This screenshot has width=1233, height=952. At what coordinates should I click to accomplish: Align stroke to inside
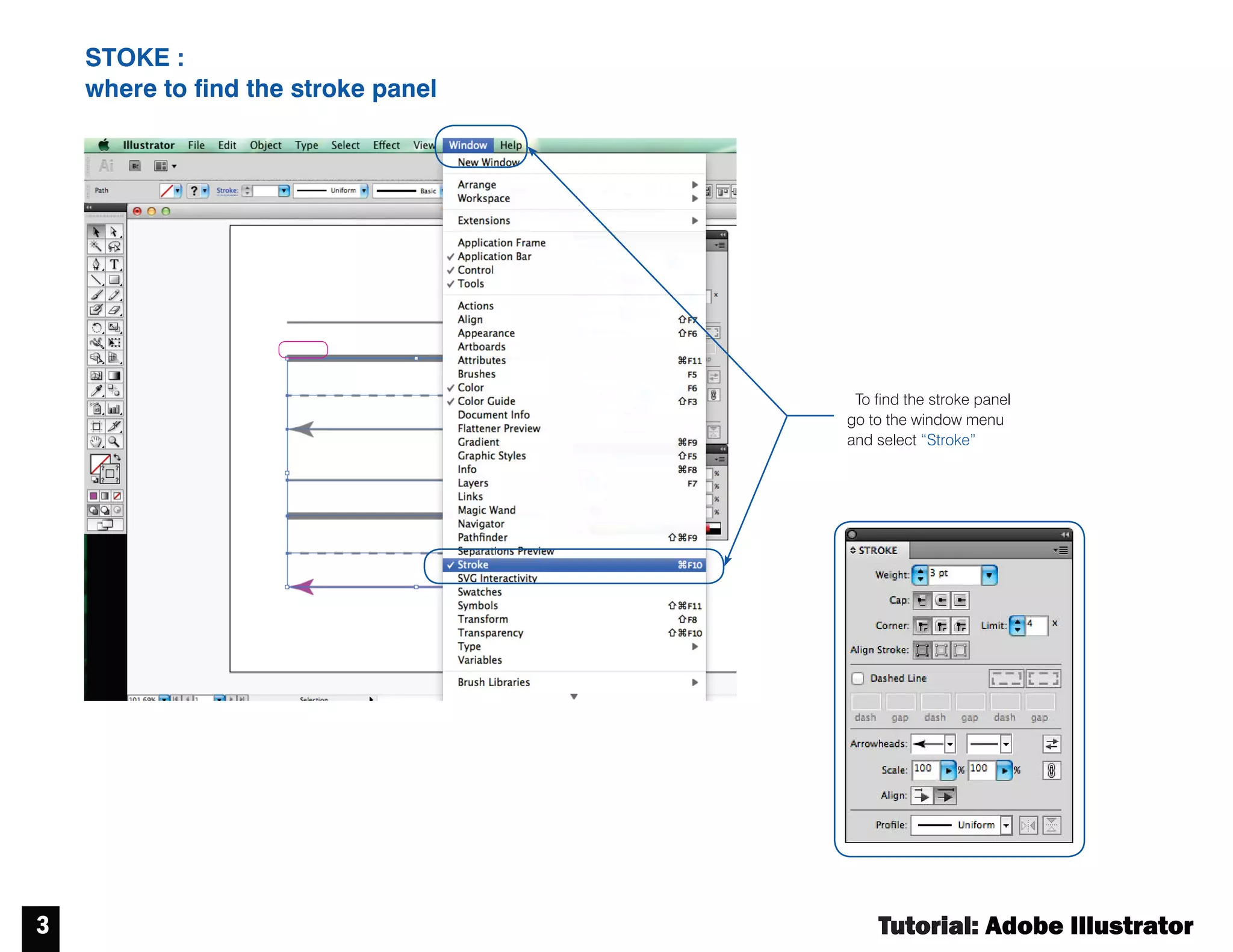coord(941,650)
